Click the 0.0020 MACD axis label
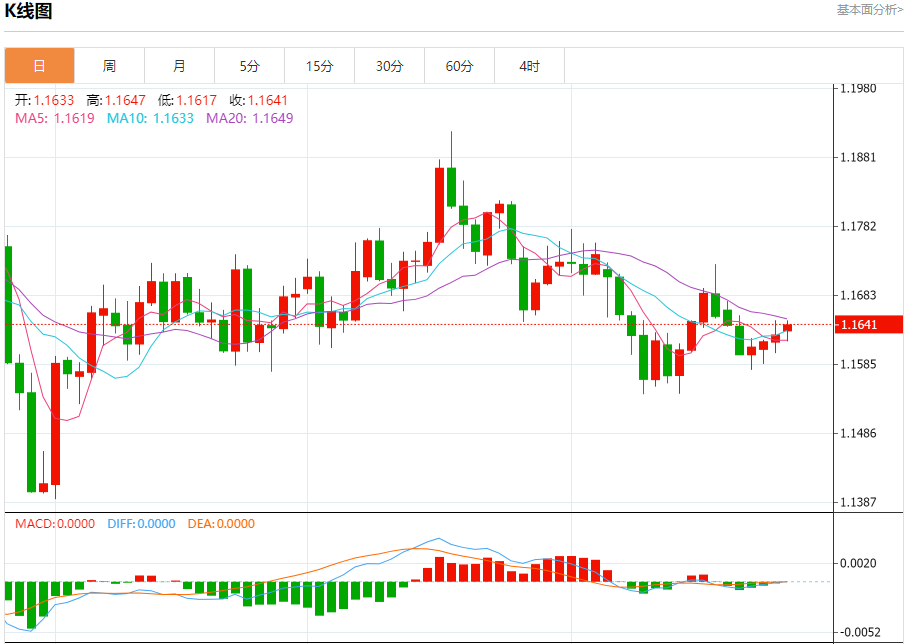Screen dimensions: 911x644 pyautogui.click(x=859, y=564)
